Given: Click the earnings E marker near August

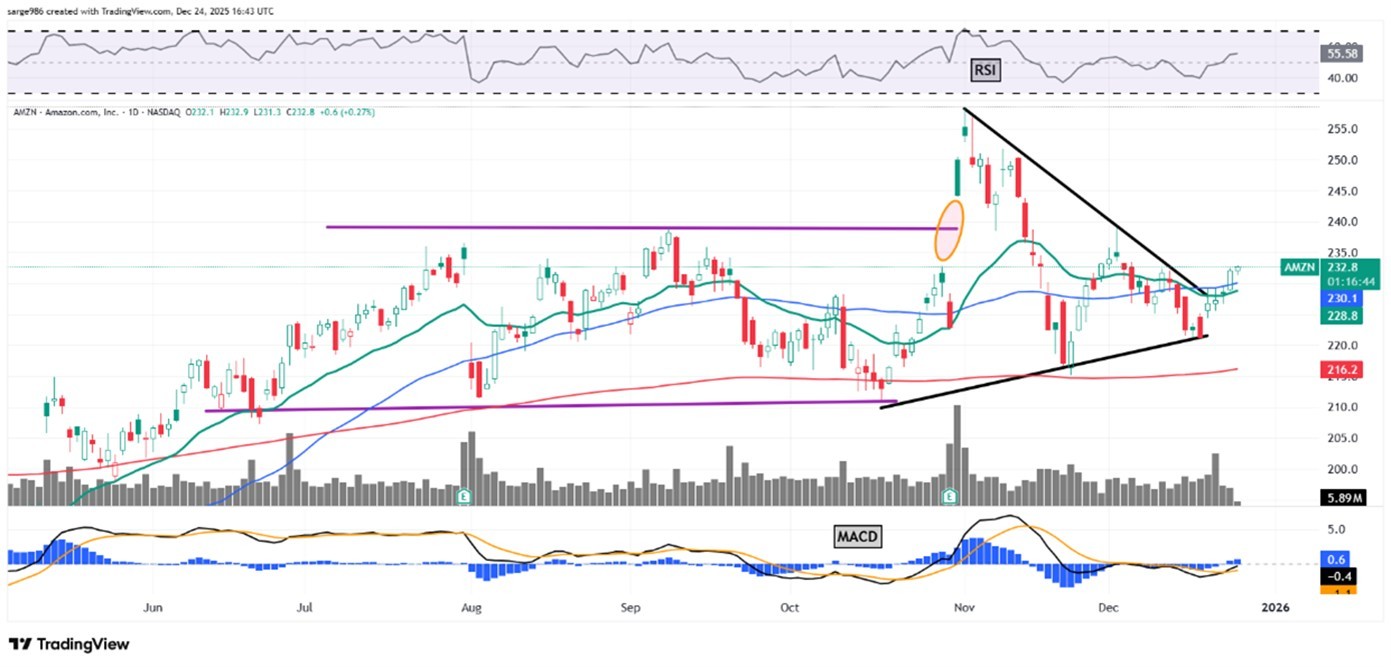Looking at the screenshot, I should pos(464,495).
